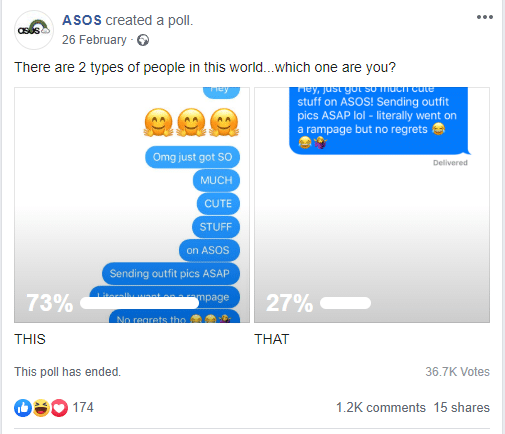Viewport: 505px width, 434px height.
Task: Select the THIS poll option image
Action: (132, 205)
